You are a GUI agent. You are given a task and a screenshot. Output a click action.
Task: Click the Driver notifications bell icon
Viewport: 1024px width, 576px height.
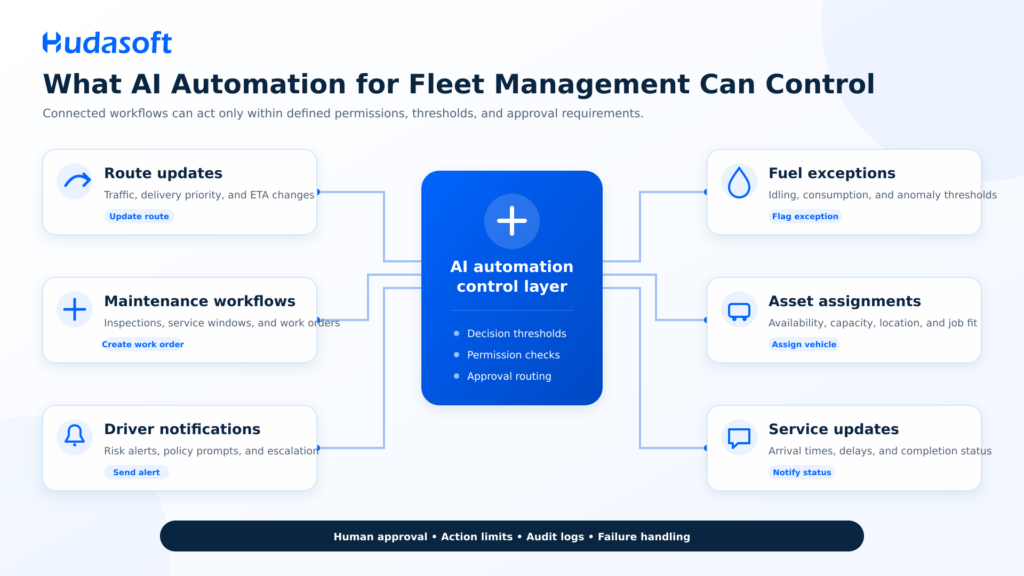tap(75, 436)
